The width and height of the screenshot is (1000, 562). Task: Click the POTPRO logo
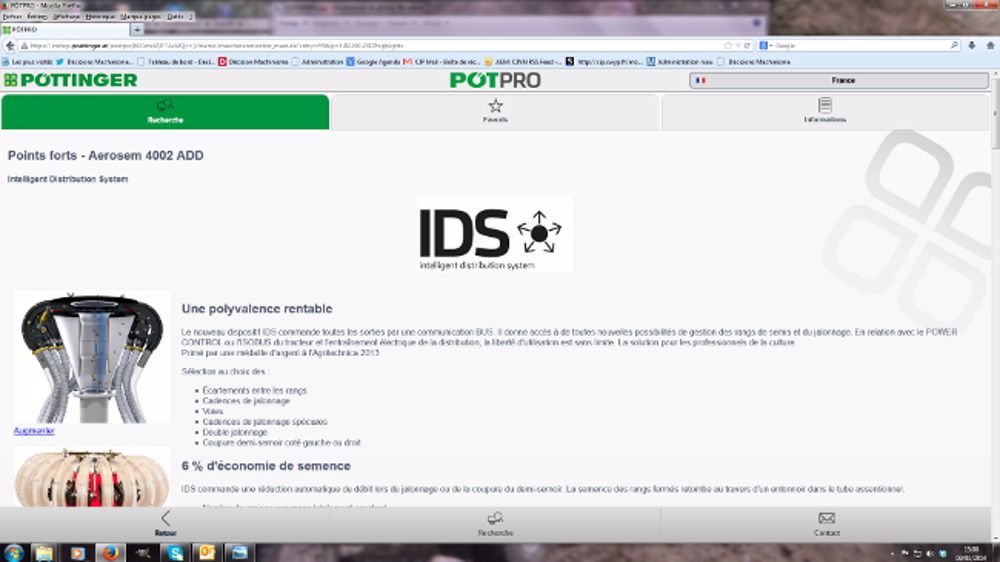tap(495, 80)
